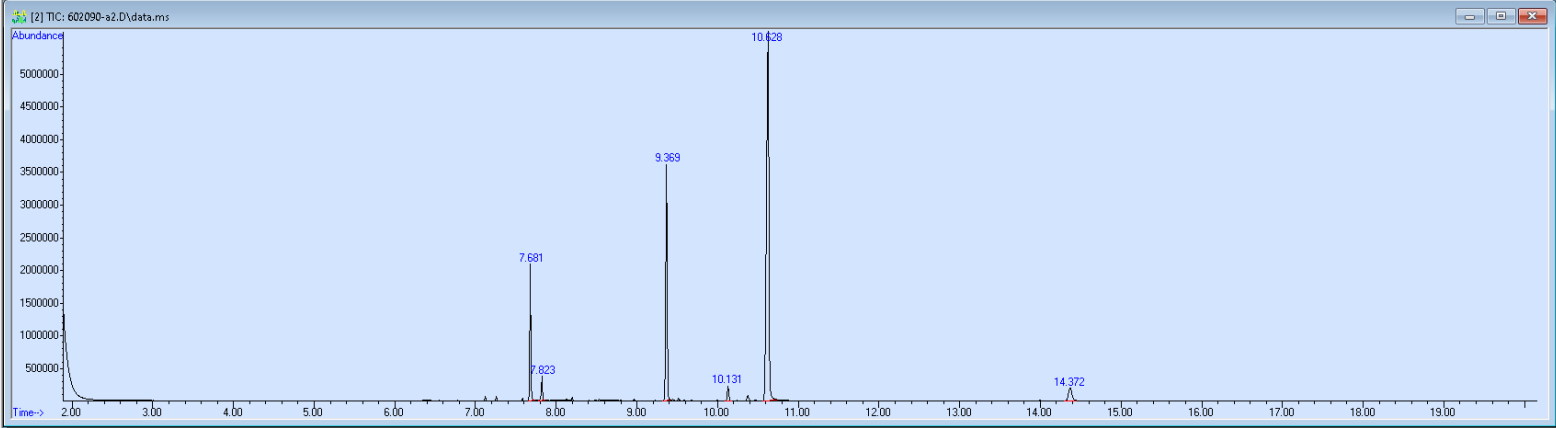Viewport: 1556px width, 428px height.
Task: Click the 2000000 abundance axis value
Action: click(40, 270)
